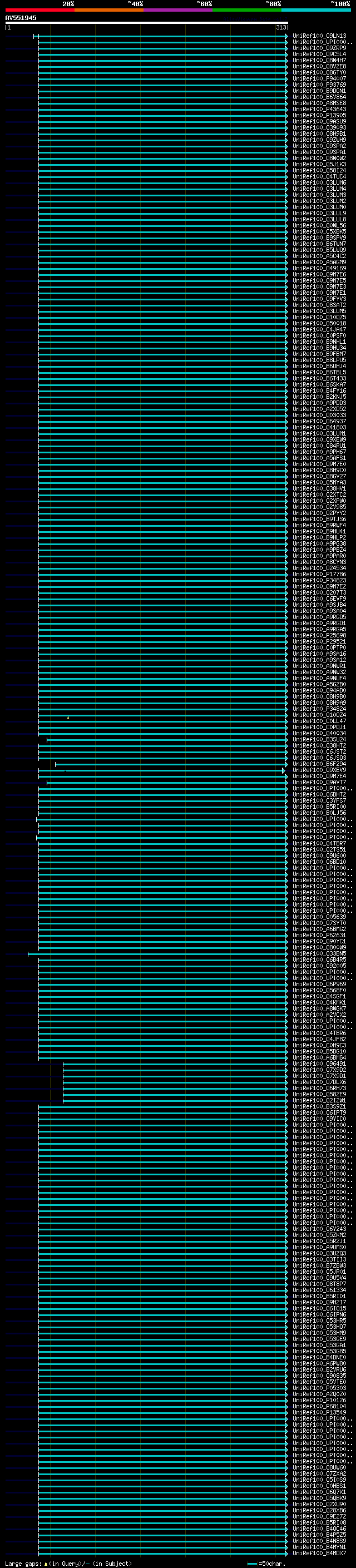356x1568 pixels.
Task: Click hit label UniRef100_Q3LUL9
Action: click(x=319, y=213)
